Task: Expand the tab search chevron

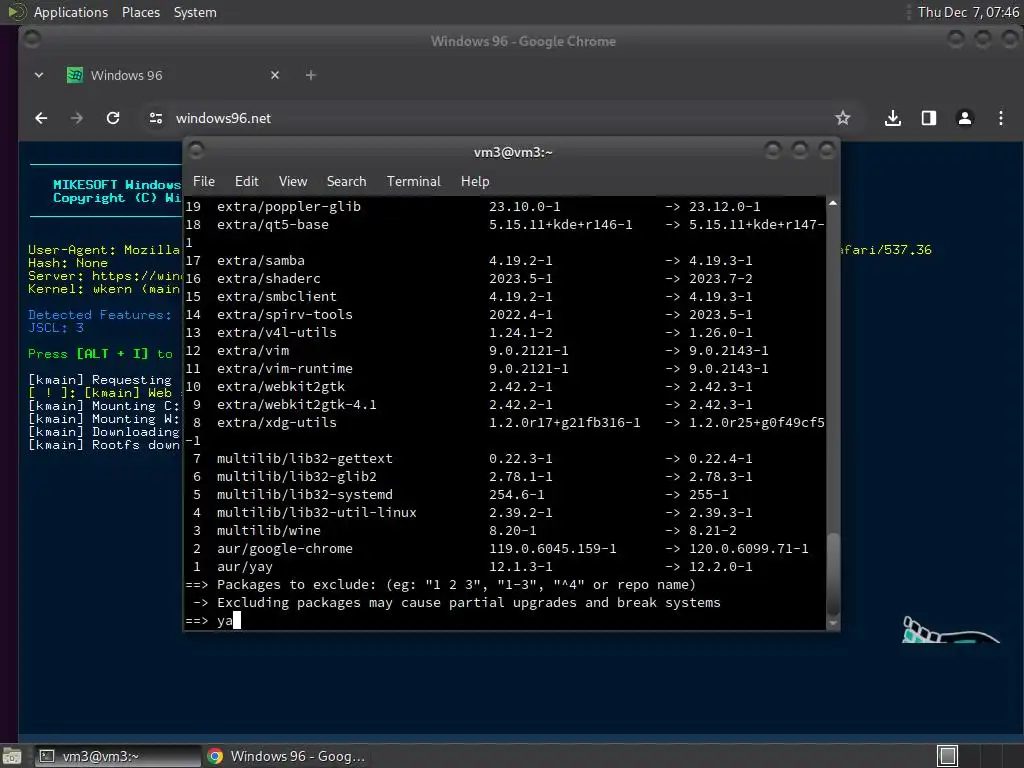Action: (39, 75)
